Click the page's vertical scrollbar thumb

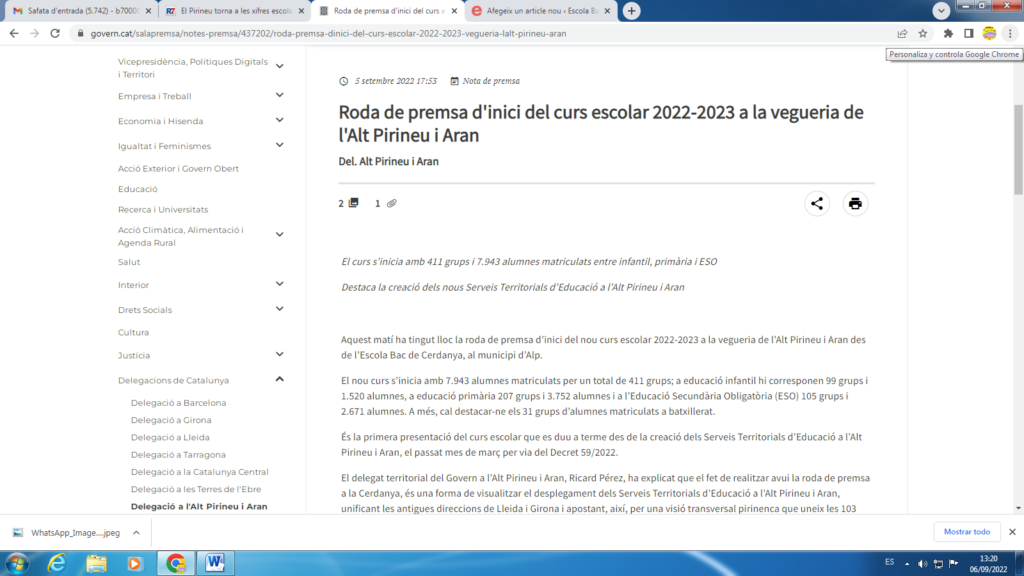[1018, 148]
